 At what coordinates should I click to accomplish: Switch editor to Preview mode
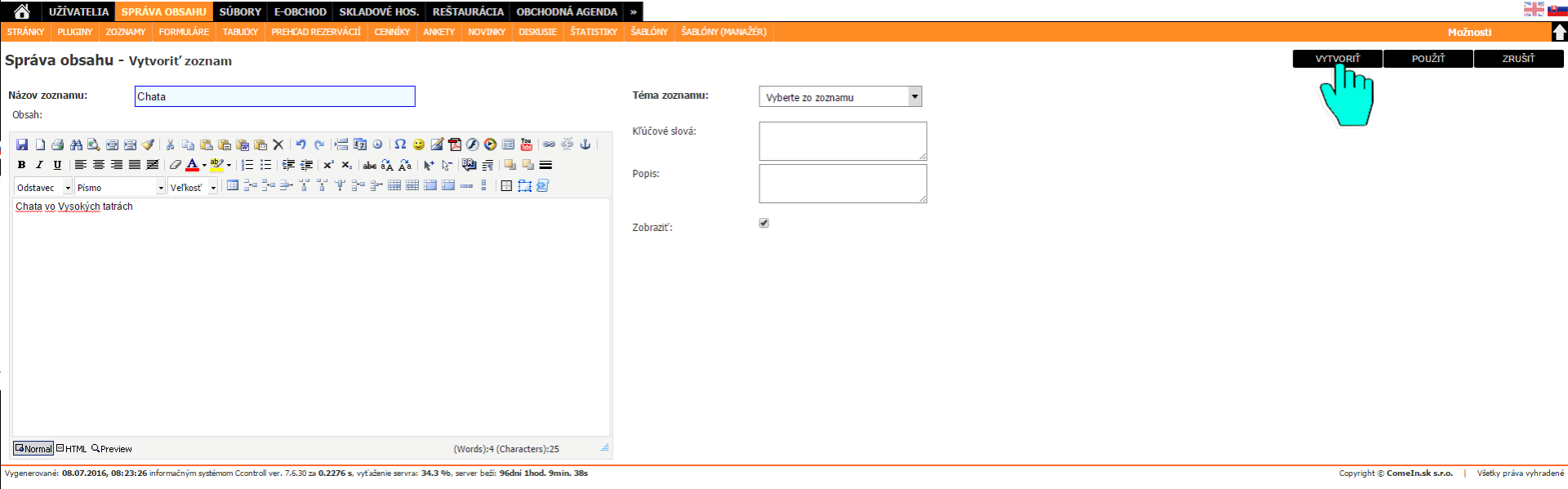(112, 449)
